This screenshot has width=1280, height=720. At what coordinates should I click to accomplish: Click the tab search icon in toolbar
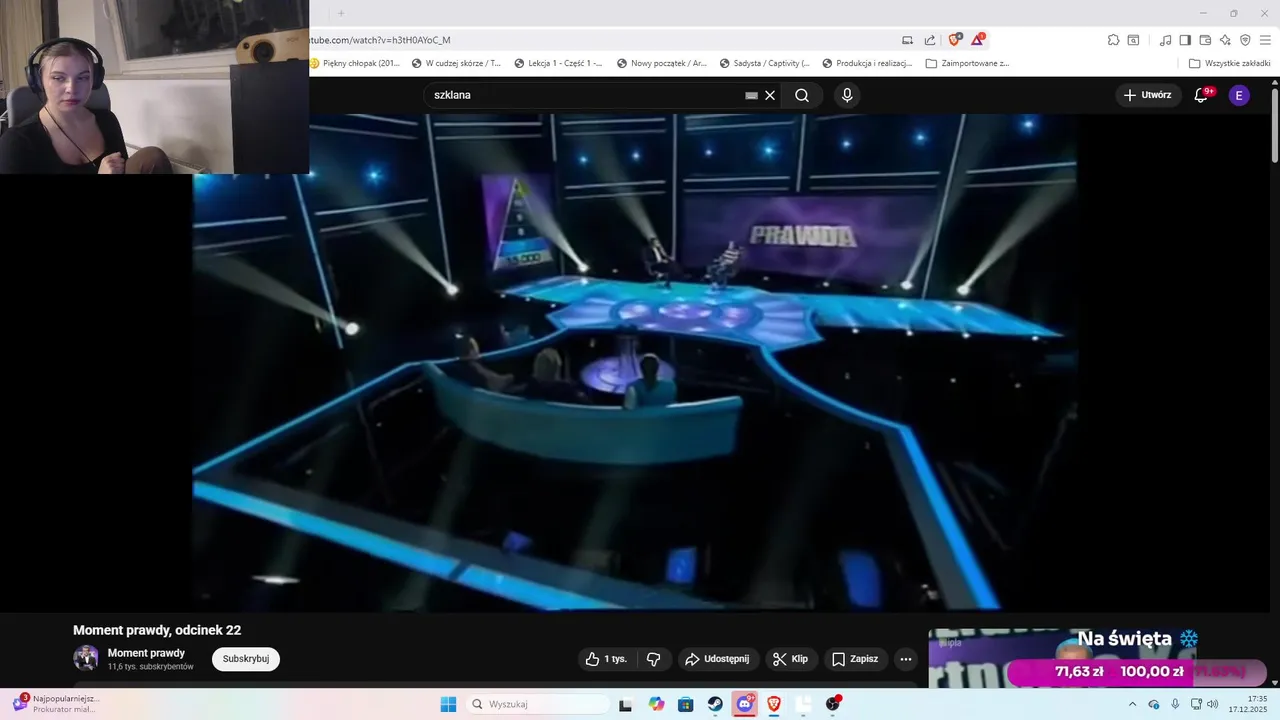tap(1134, 40)
